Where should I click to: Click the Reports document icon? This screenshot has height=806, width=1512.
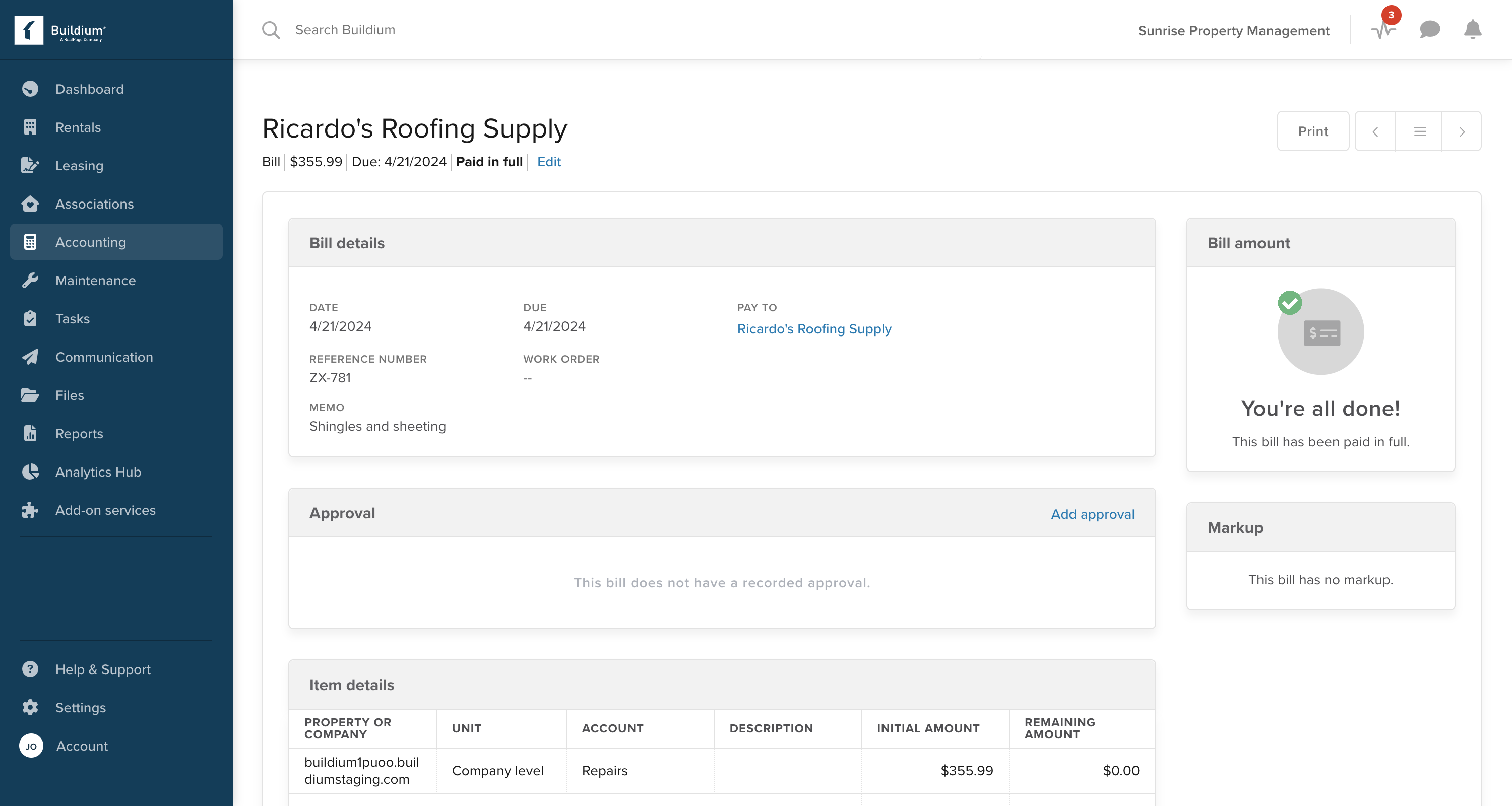[x=30, y=434]
